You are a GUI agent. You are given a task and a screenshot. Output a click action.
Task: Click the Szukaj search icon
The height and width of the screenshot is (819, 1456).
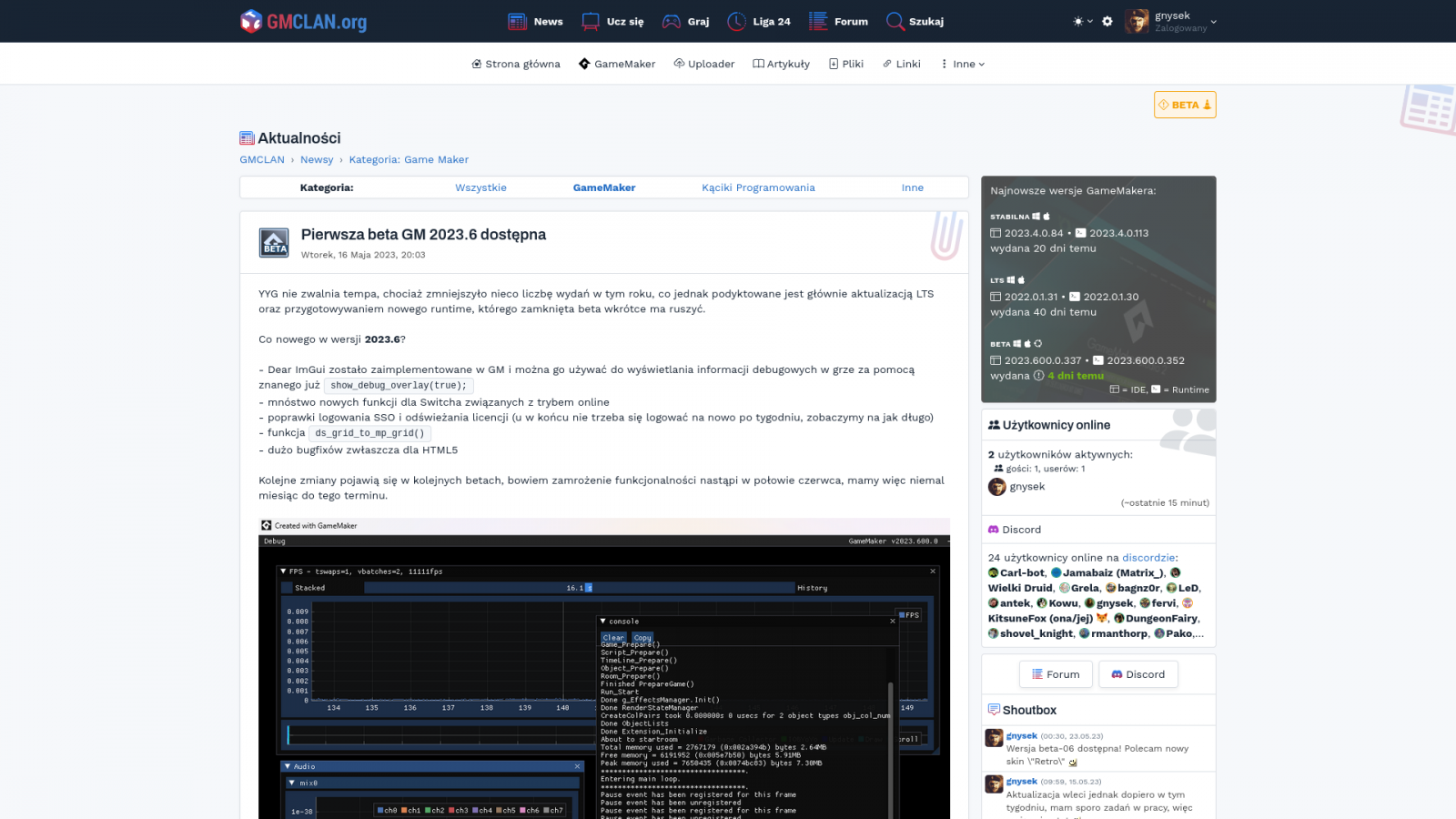tap(895, 21)
